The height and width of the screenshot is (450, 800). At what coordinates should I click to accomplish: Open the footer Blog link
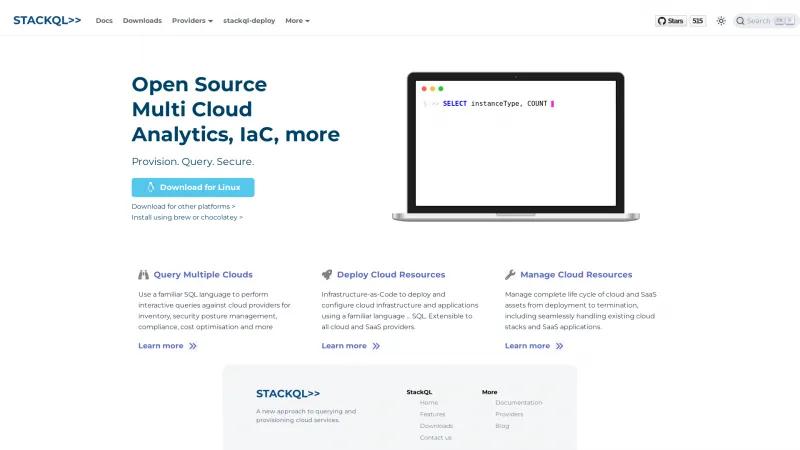(x=502, y=426)
